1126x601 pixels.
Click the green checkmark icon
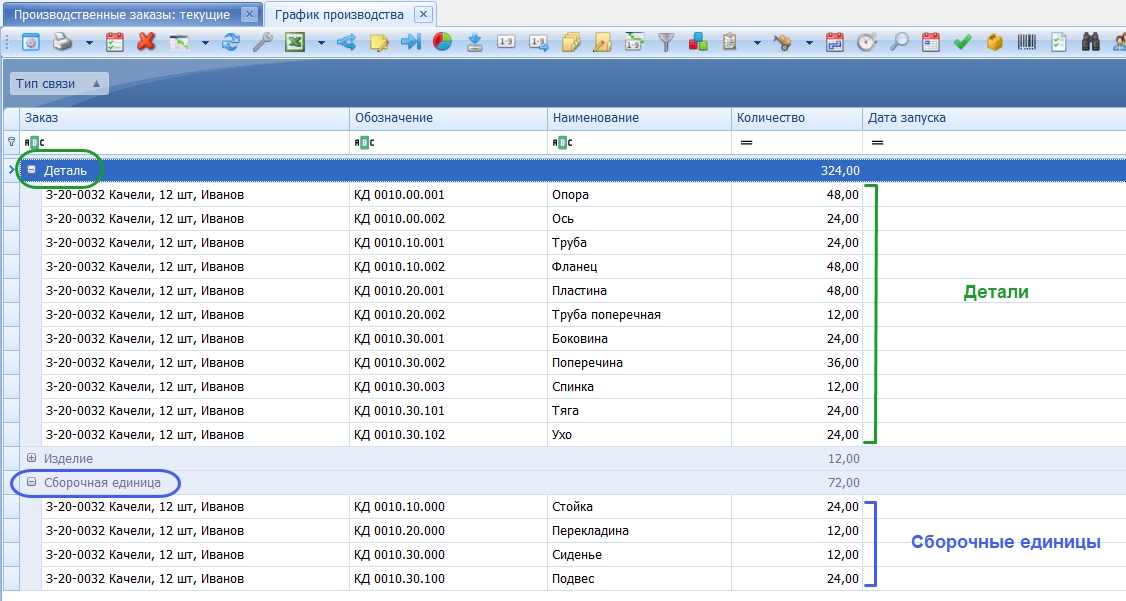point(962,42)
